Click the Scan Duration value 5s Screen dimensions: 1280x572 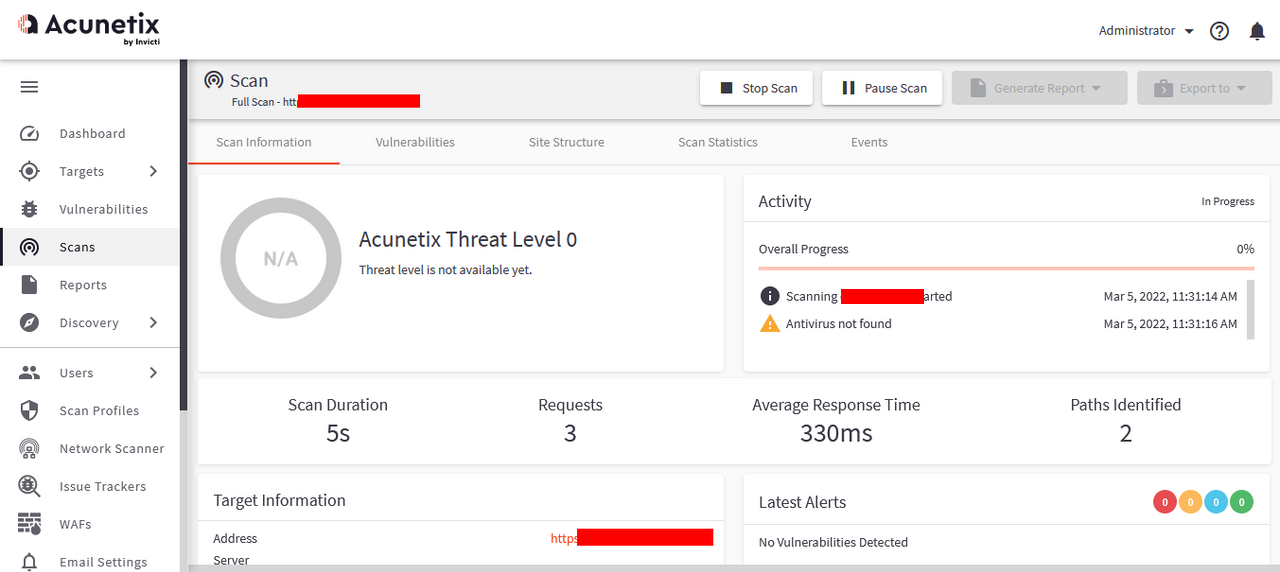(338, 433)
